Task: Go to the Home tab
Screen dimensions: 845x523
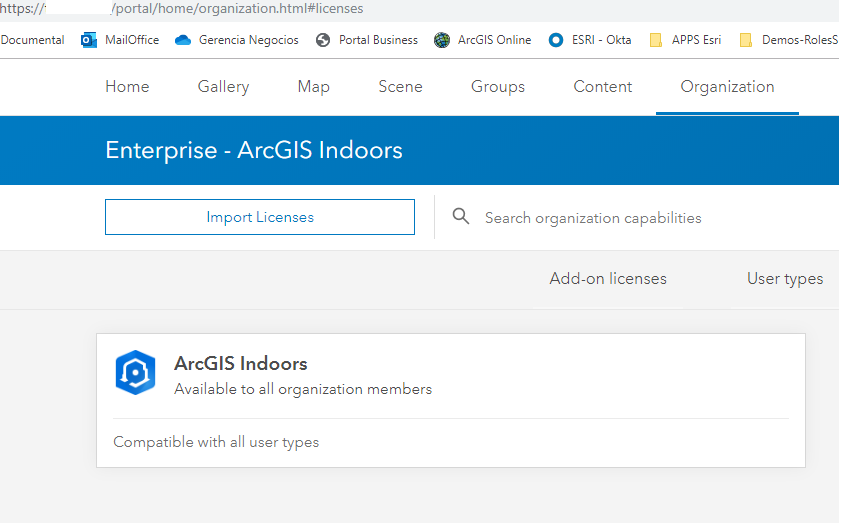Action: point(127,86)
